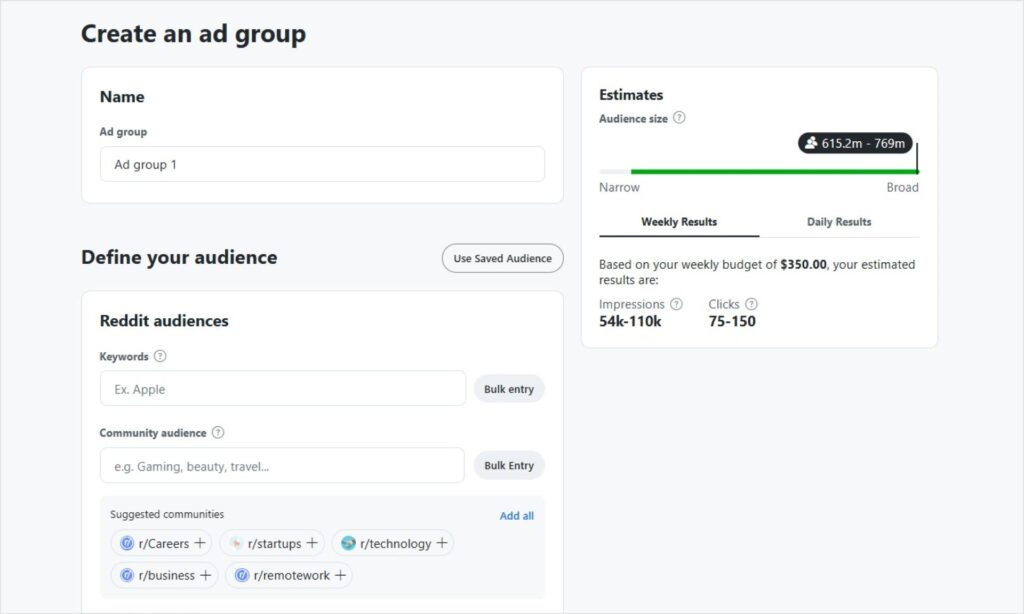The image size is (1024, 614).
Task: Click the r/business community avatar icon
Action: (x=127, y=575)
